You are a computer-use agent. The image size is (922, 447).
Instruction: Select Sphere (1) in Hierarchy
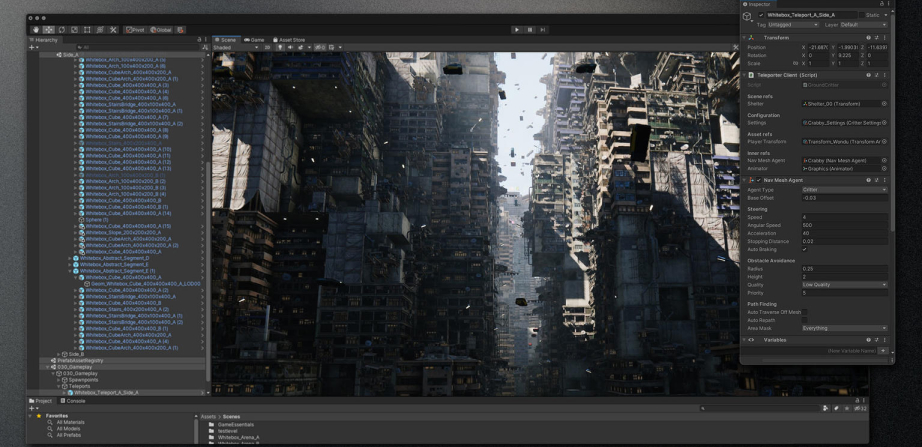click(x=96, y=219)
